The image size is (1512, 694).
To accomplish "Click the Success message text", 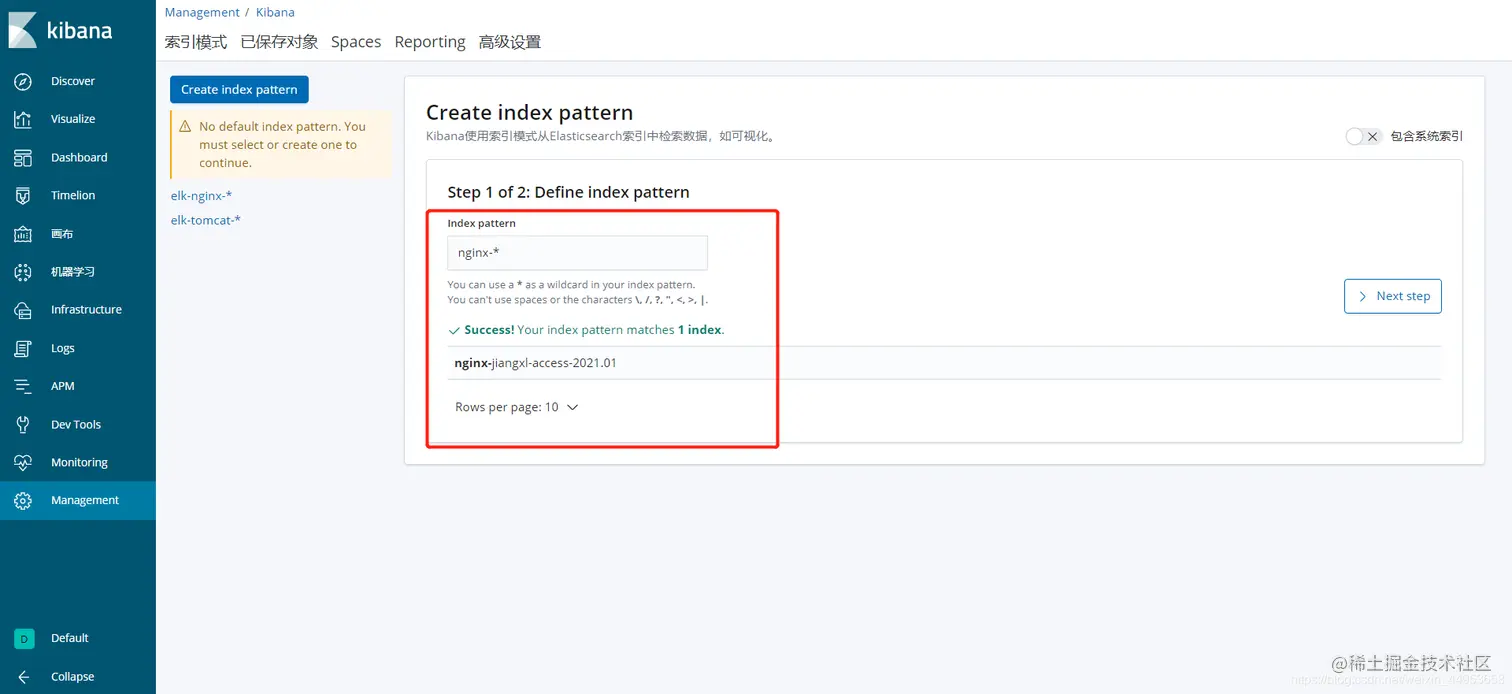I will 594,330.
